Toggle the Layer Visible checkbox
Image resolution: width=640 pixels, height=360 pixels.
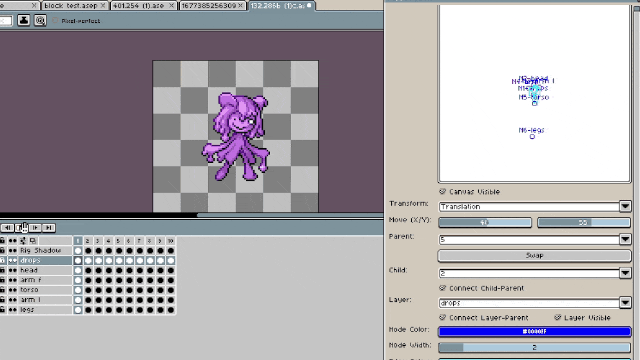pyautogui.click(x=558, y=318)
